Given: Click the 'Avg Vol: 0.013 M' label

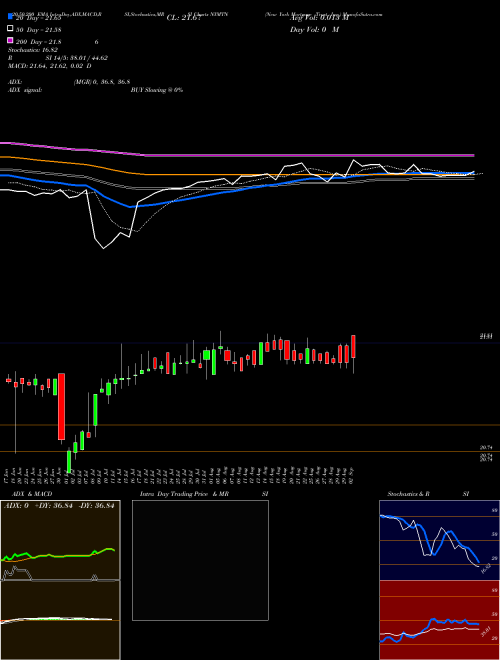Looking at the screenshot, I should click(319, 18).
